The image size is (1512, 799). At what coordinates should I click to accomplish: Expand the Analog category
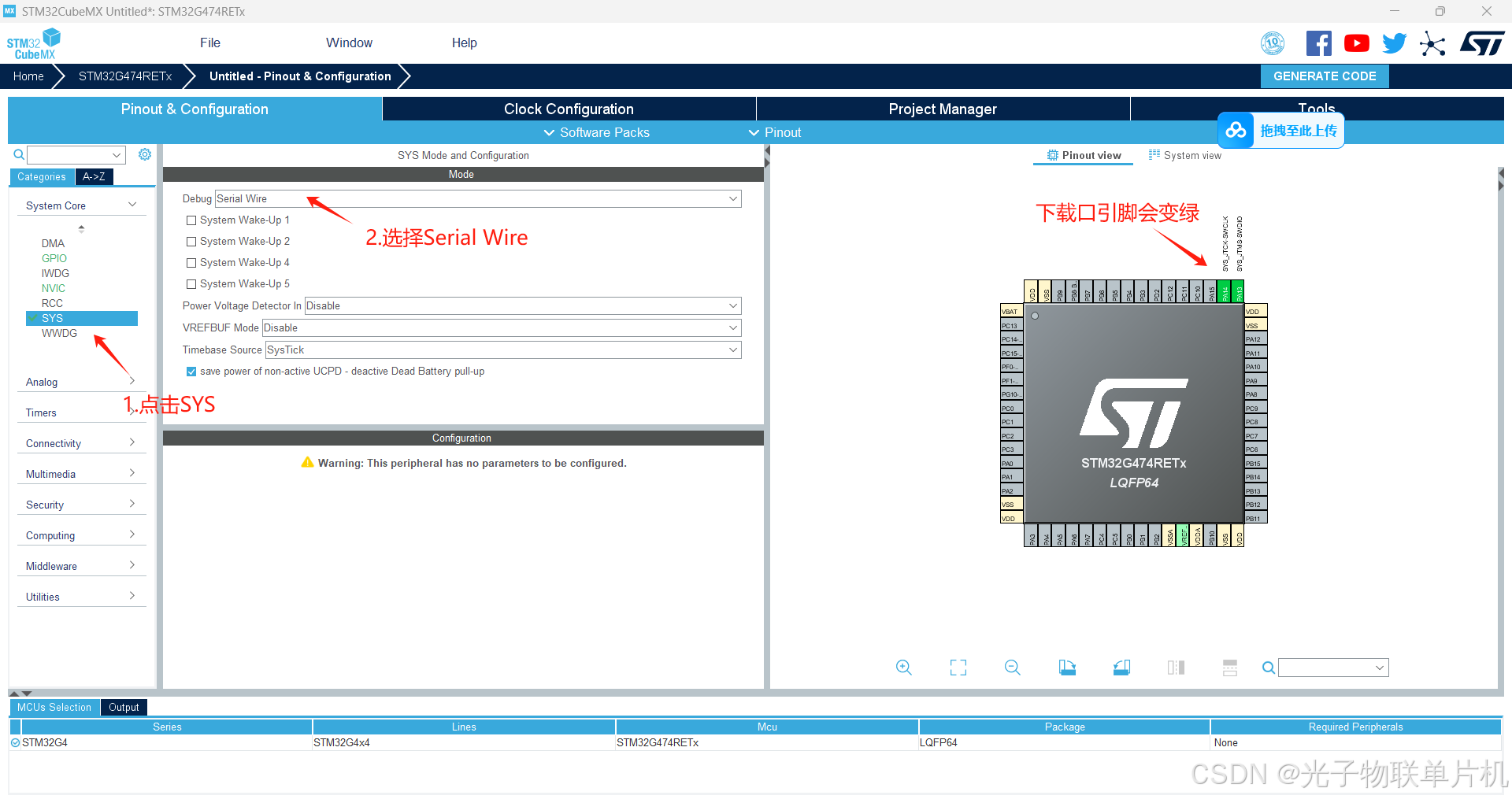[81, 382]
